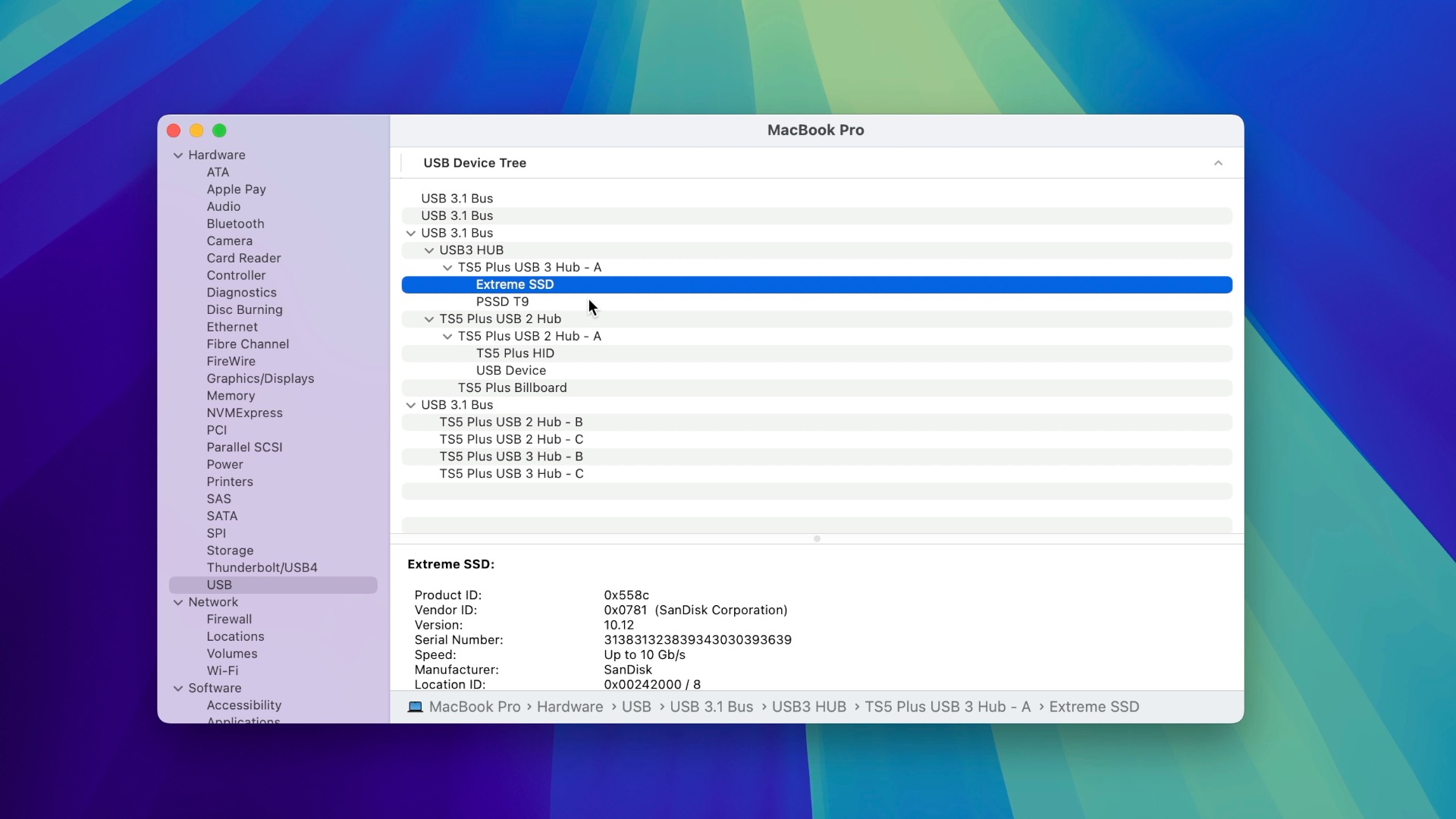Click the pane divider handle dot
This screenshot has width=1456, height=819.
pos(817,539)
